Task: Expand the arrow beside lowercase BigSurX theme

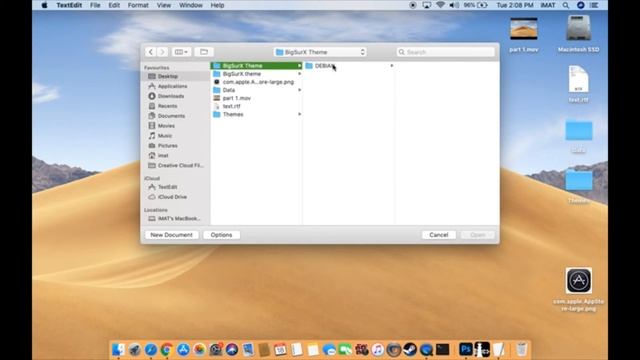Action: point(300,73)
